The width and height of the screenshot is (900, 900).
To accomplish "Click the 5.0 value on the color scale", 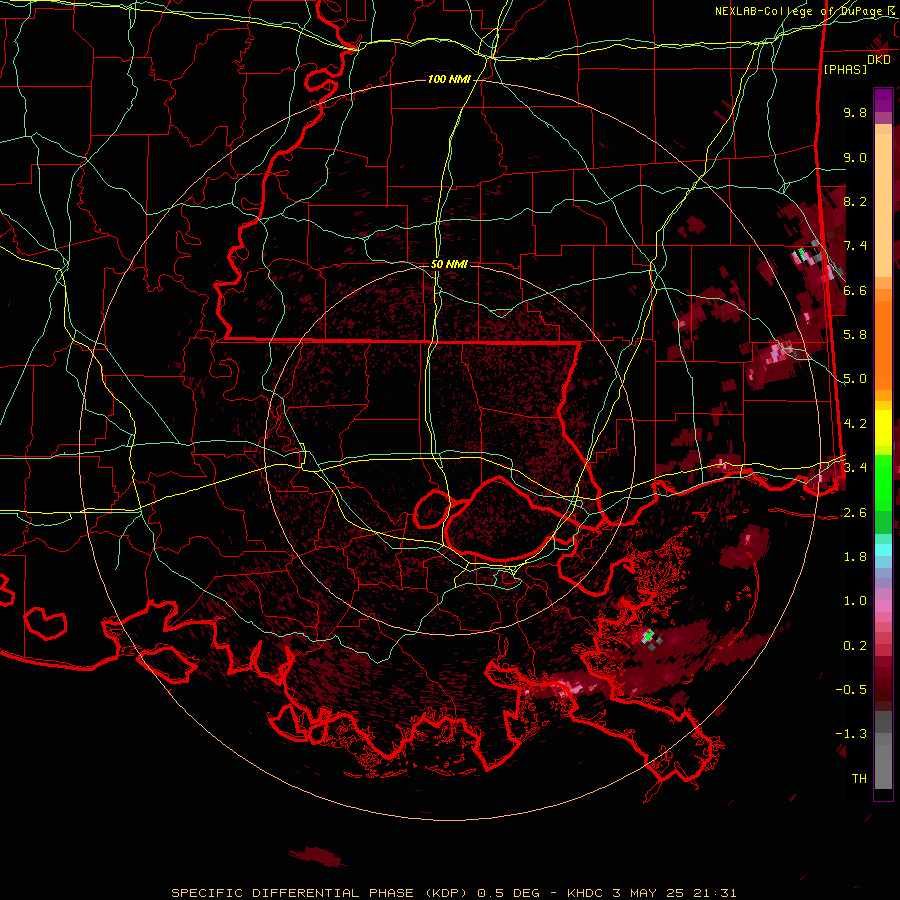I will [855, 379].
